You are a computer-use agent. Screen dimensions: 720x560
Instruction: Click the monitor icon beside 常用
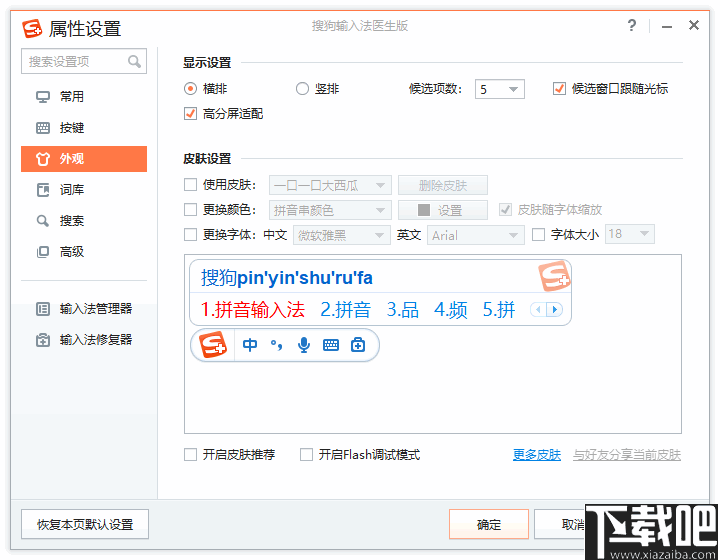(x=43, y=97)
